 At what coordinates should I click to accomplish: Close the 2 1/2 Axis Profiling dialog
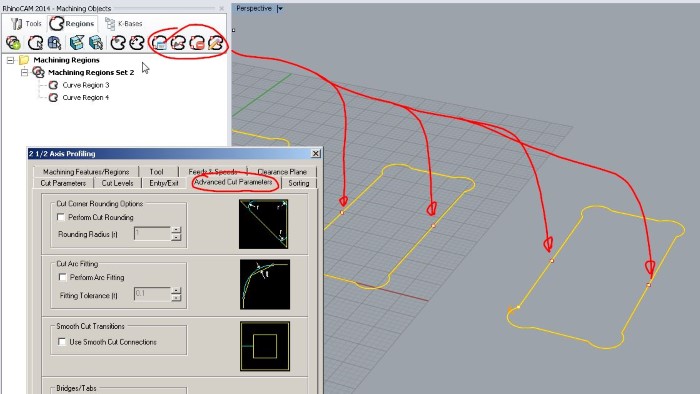point(316,153)
